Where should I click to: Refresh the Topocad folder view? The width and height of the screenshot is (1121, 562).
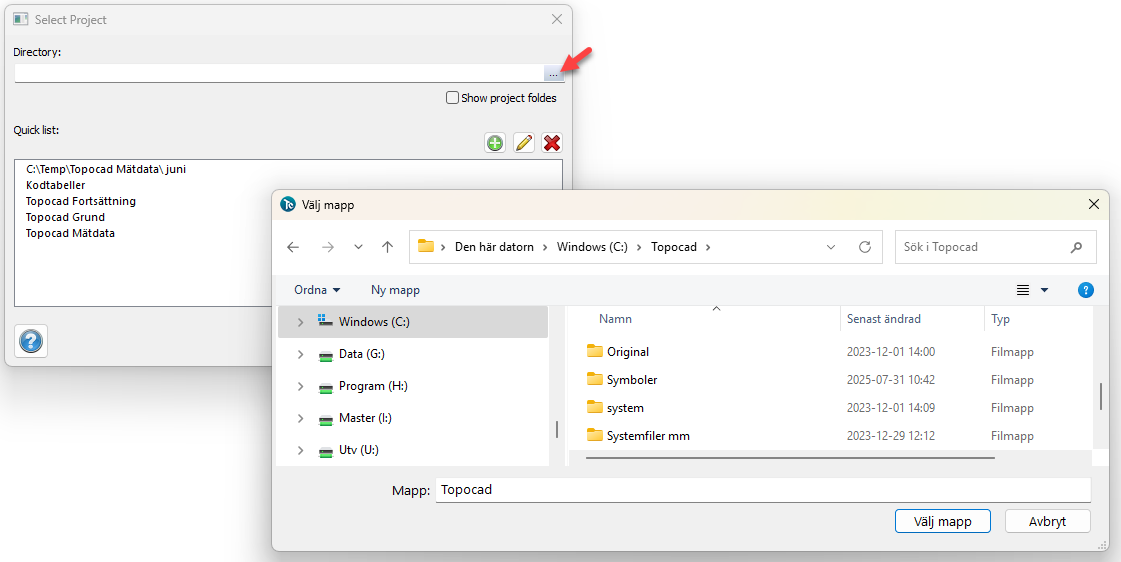[x=865, y=247]
